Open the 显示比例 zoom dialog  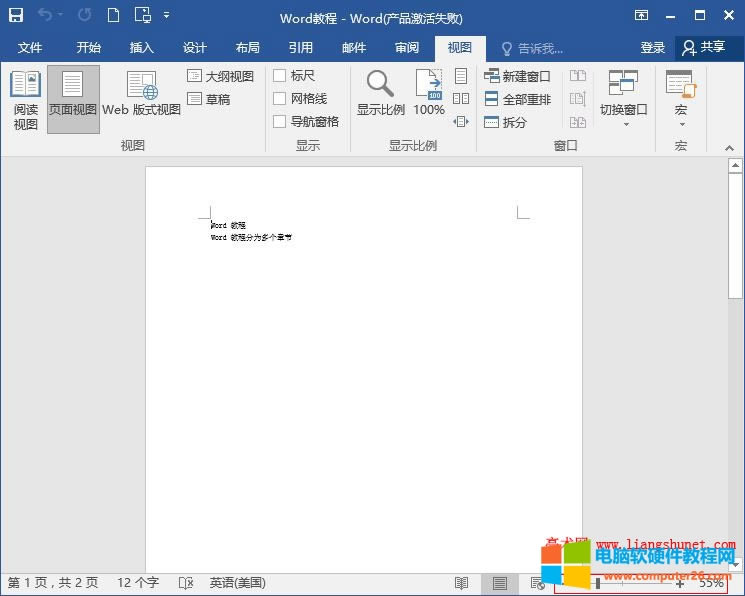click(380, 95)
